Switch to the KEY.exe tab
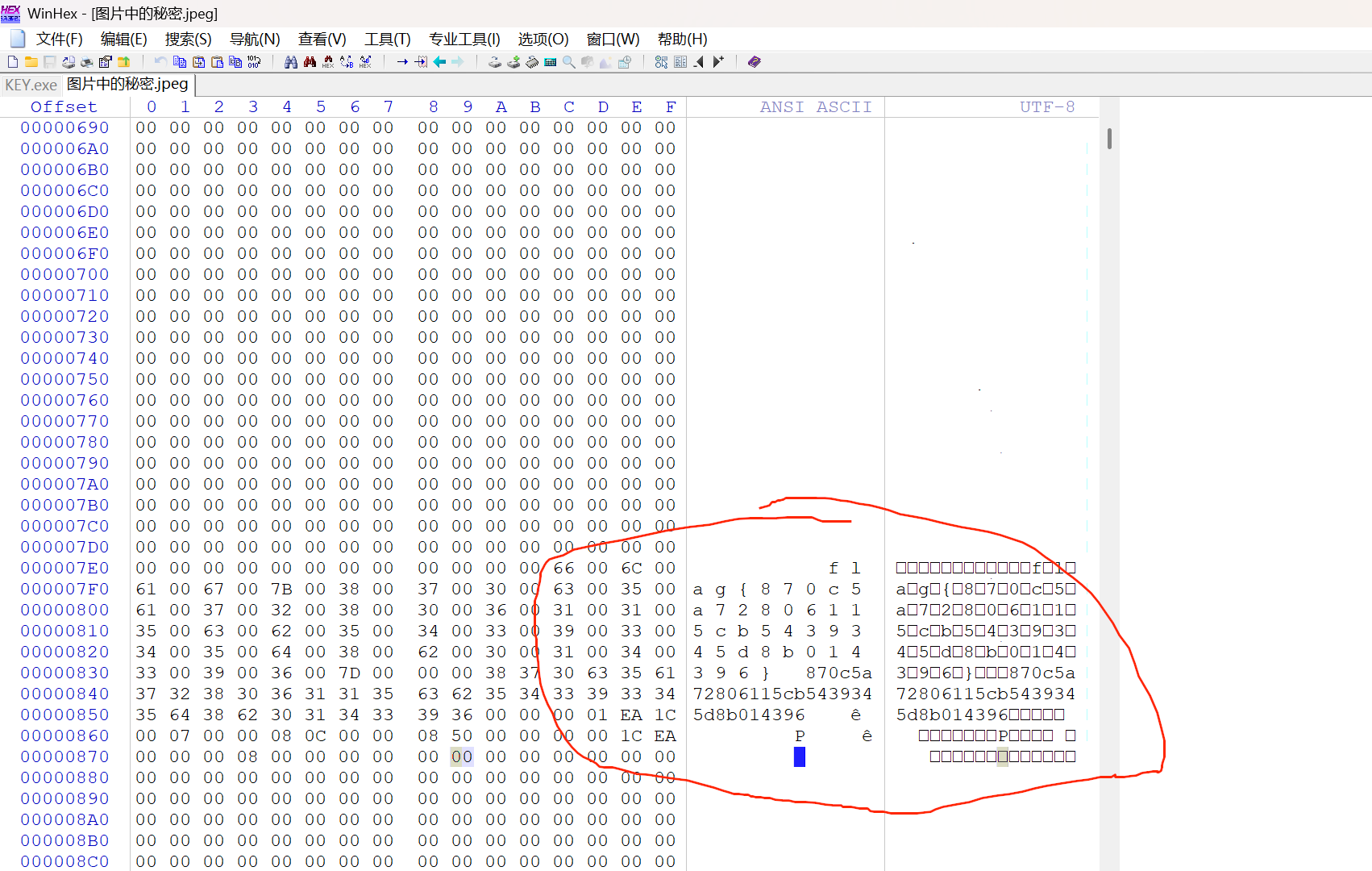1372x871 pixels. point(31,85)
